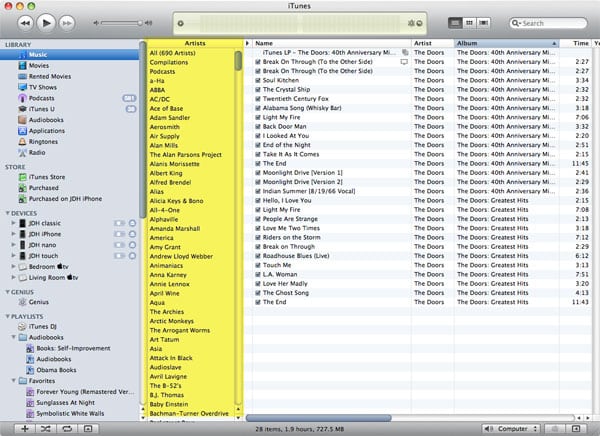This screenshot has height=436, width=600.
Task: Create a new playlist with plus button
Action: 25,428
